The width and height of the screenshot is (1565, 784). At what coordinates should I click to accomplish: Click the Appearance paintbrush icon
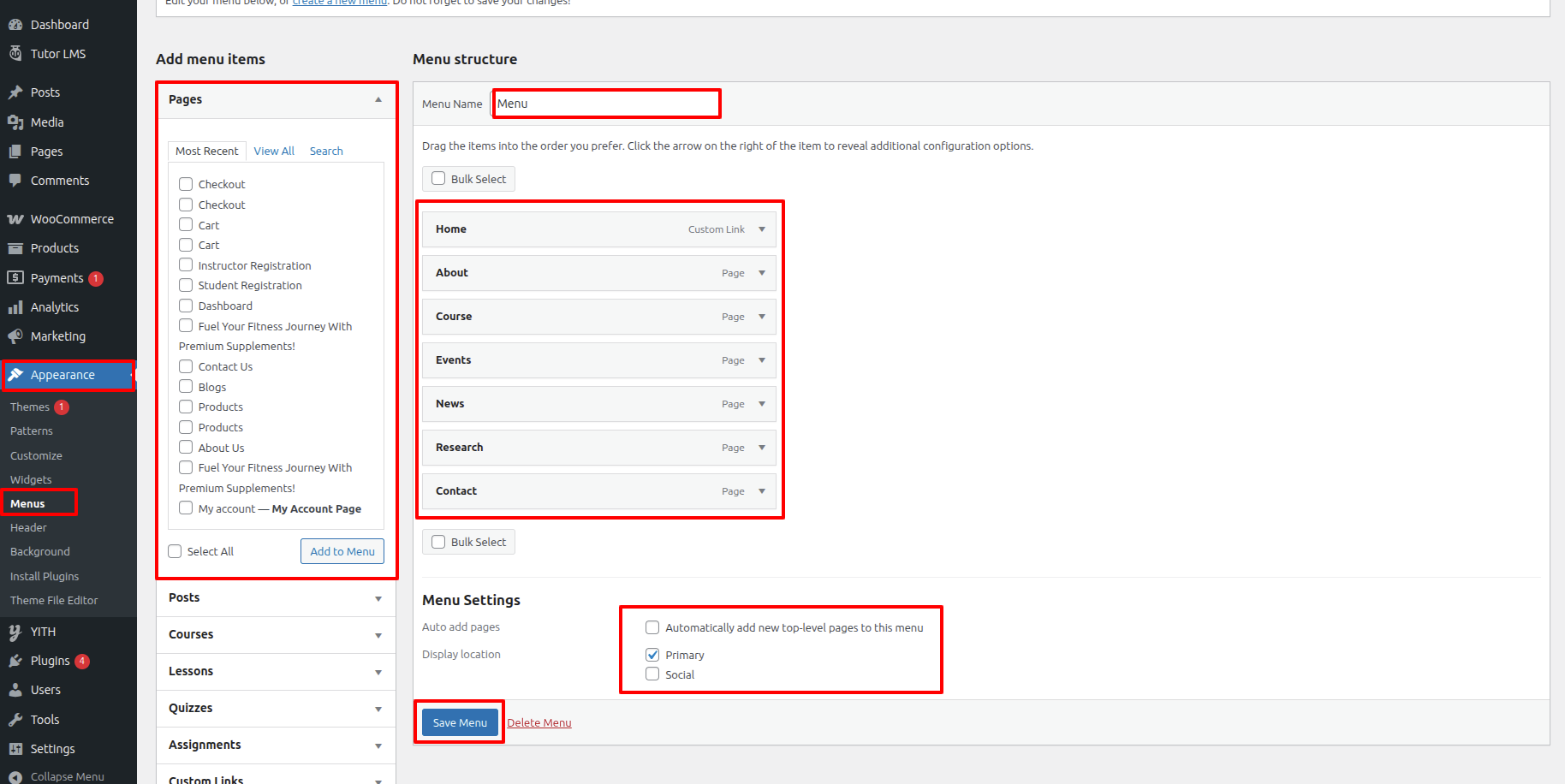[15, 375]
